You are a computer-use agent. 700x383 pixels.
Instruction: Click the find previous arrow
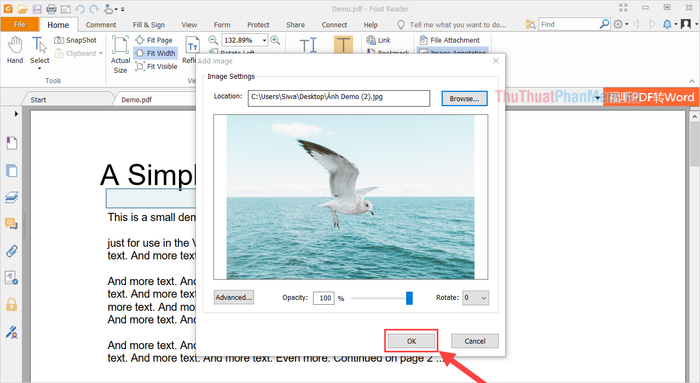(637, 24)
